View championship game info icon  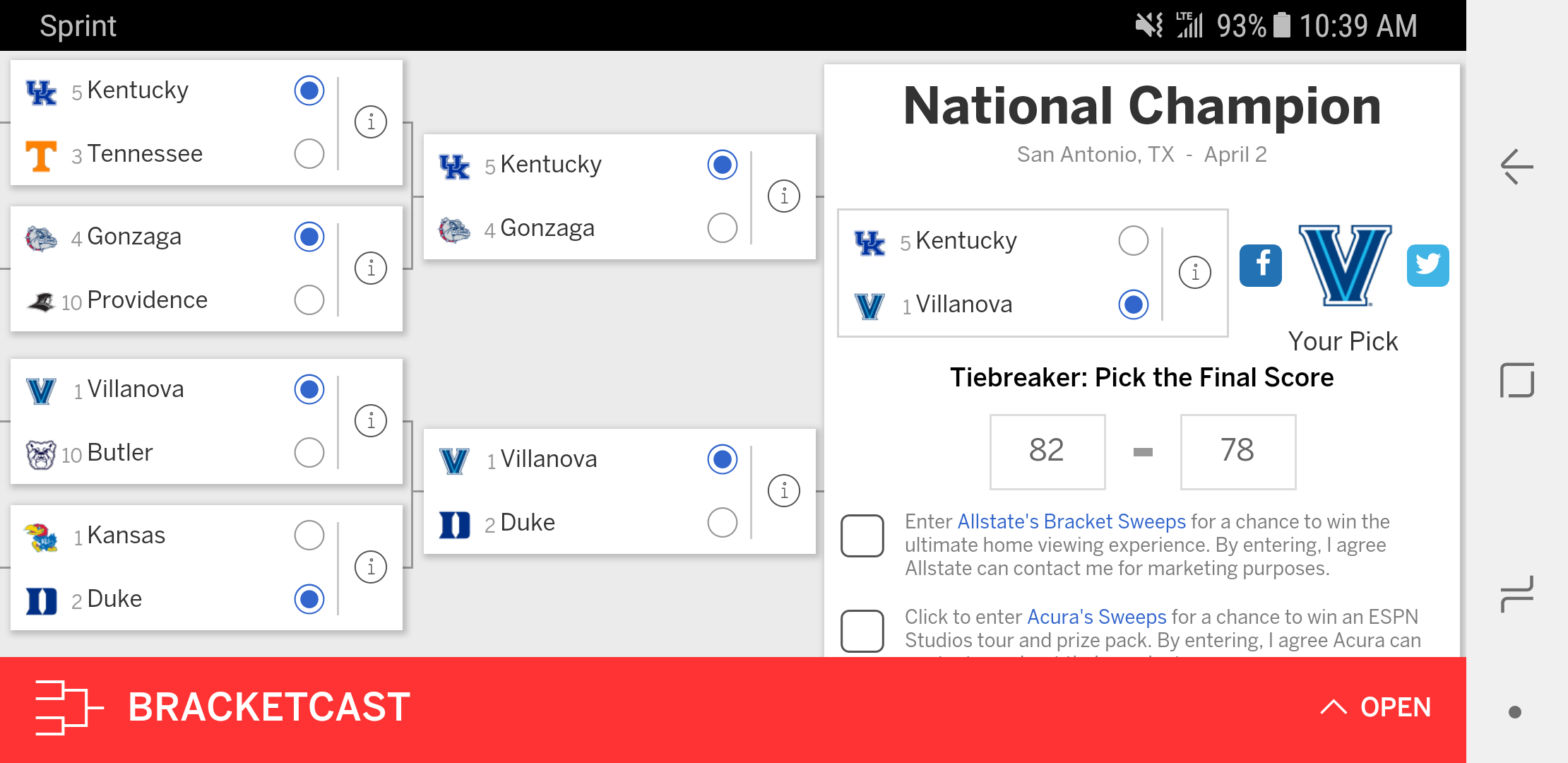[x=1195, y=273]
